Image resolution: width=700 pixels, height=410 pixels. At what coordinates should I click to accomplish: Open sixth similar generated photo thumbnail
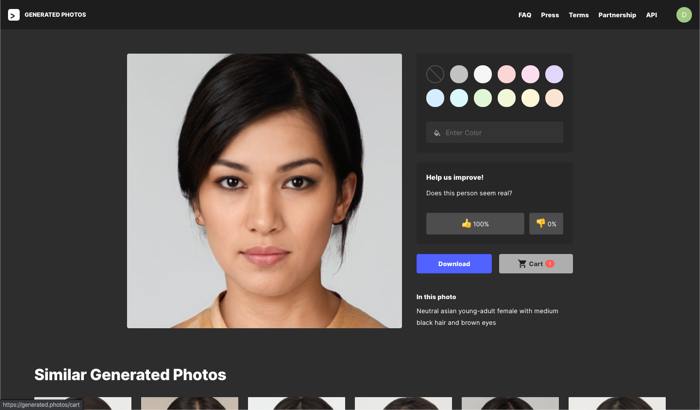[617, 403]
